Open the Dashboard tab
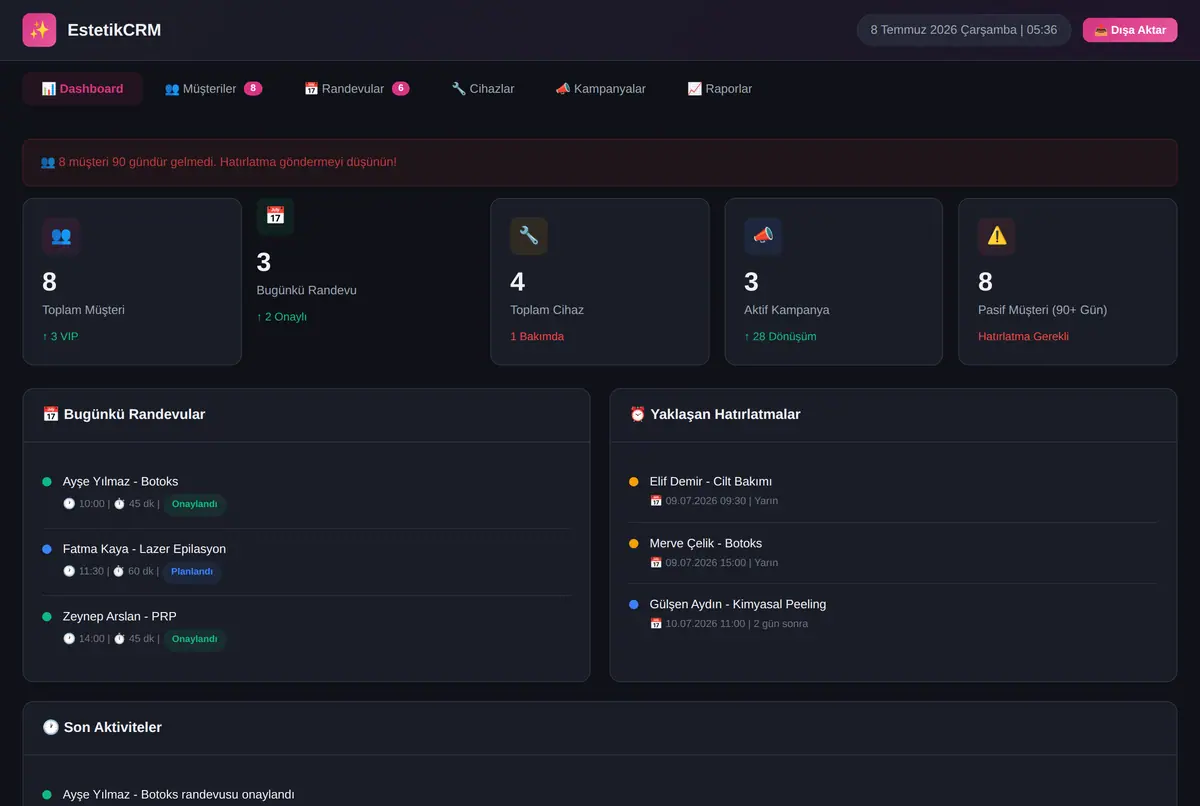The width and height of the screenshot is (1200, 806). click(x=82, y=89)
